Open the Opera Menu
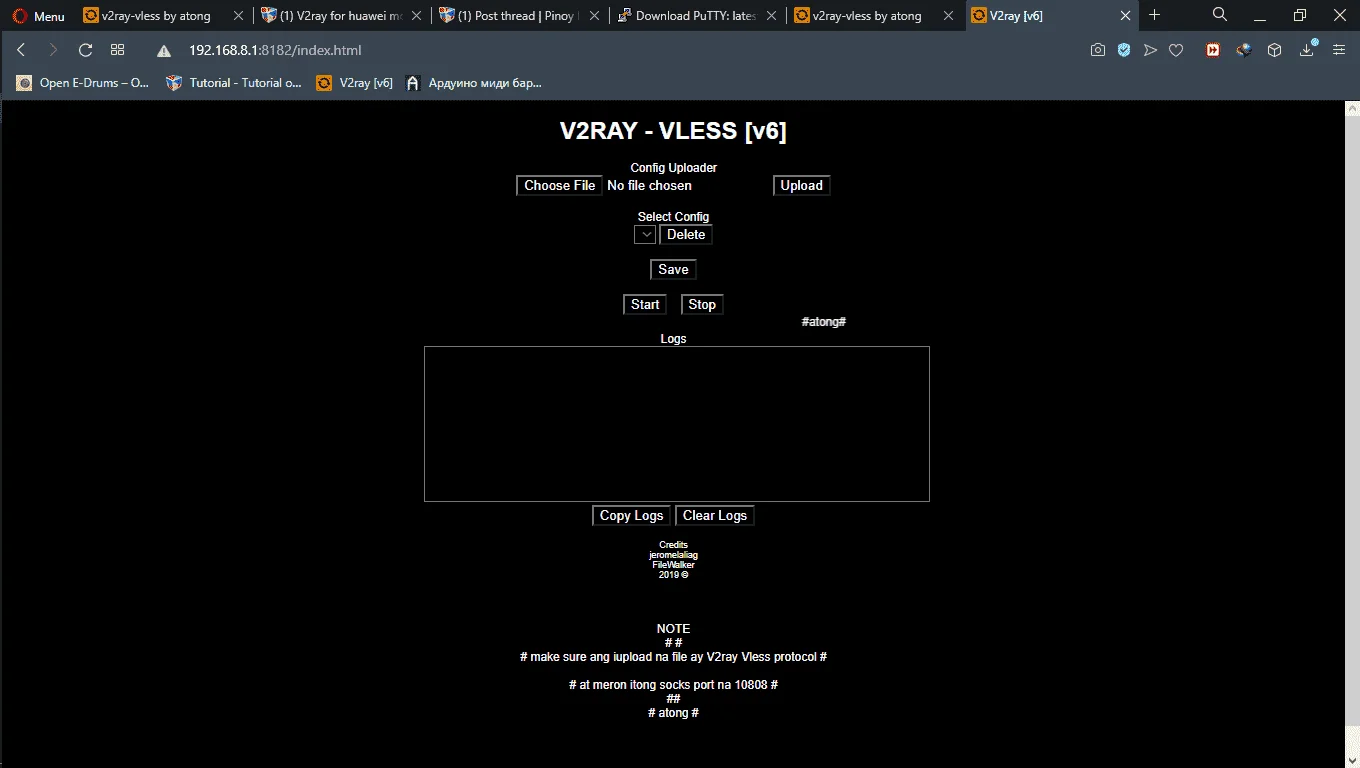Image resolution: width=1360 pixels, height=768 pixels. click(38, 16)
